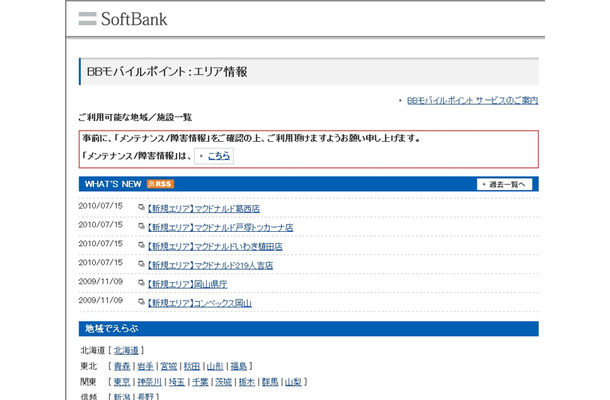Select 青森 prefecture link

(122, 366)
